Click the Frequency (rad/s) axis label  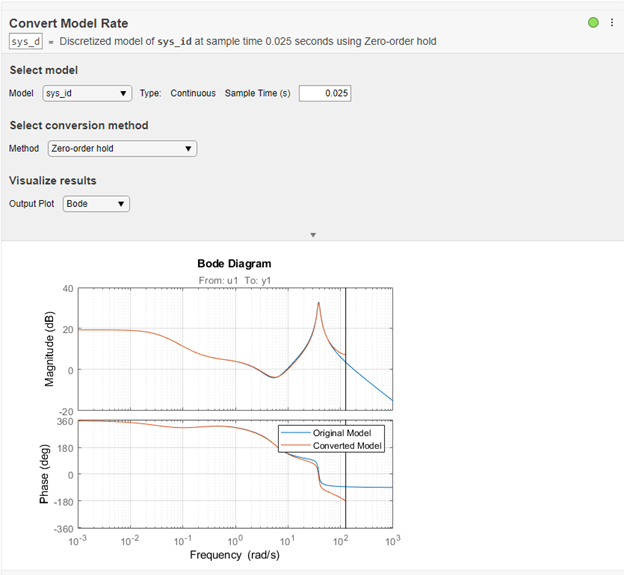(234, 554)
